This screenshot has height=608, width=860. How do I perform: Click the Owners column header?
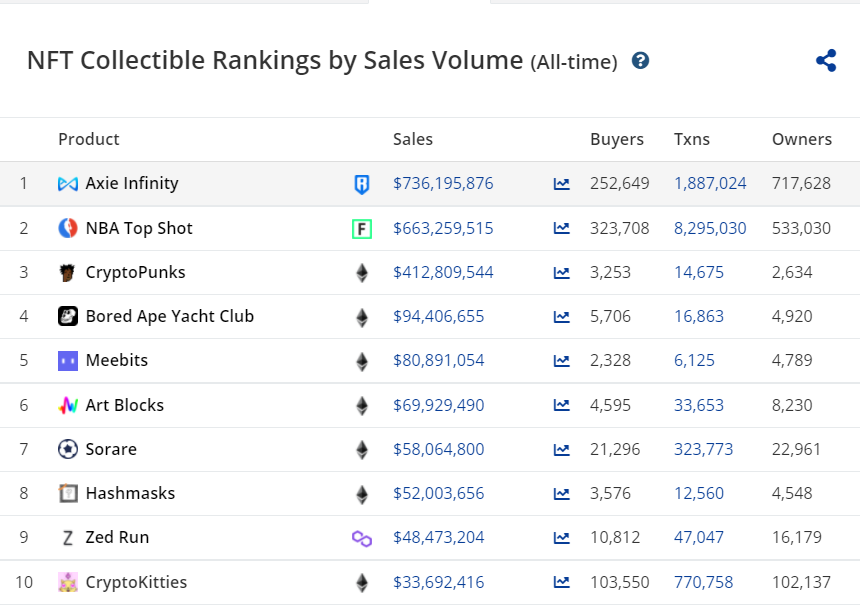coord(801,139)
